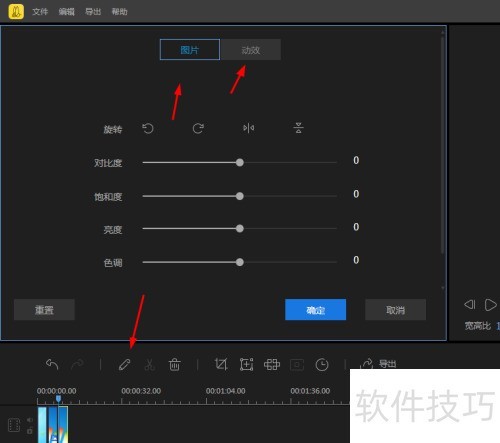Switch to the 动效 tab
500x443 pixels.
click(251, 50)
